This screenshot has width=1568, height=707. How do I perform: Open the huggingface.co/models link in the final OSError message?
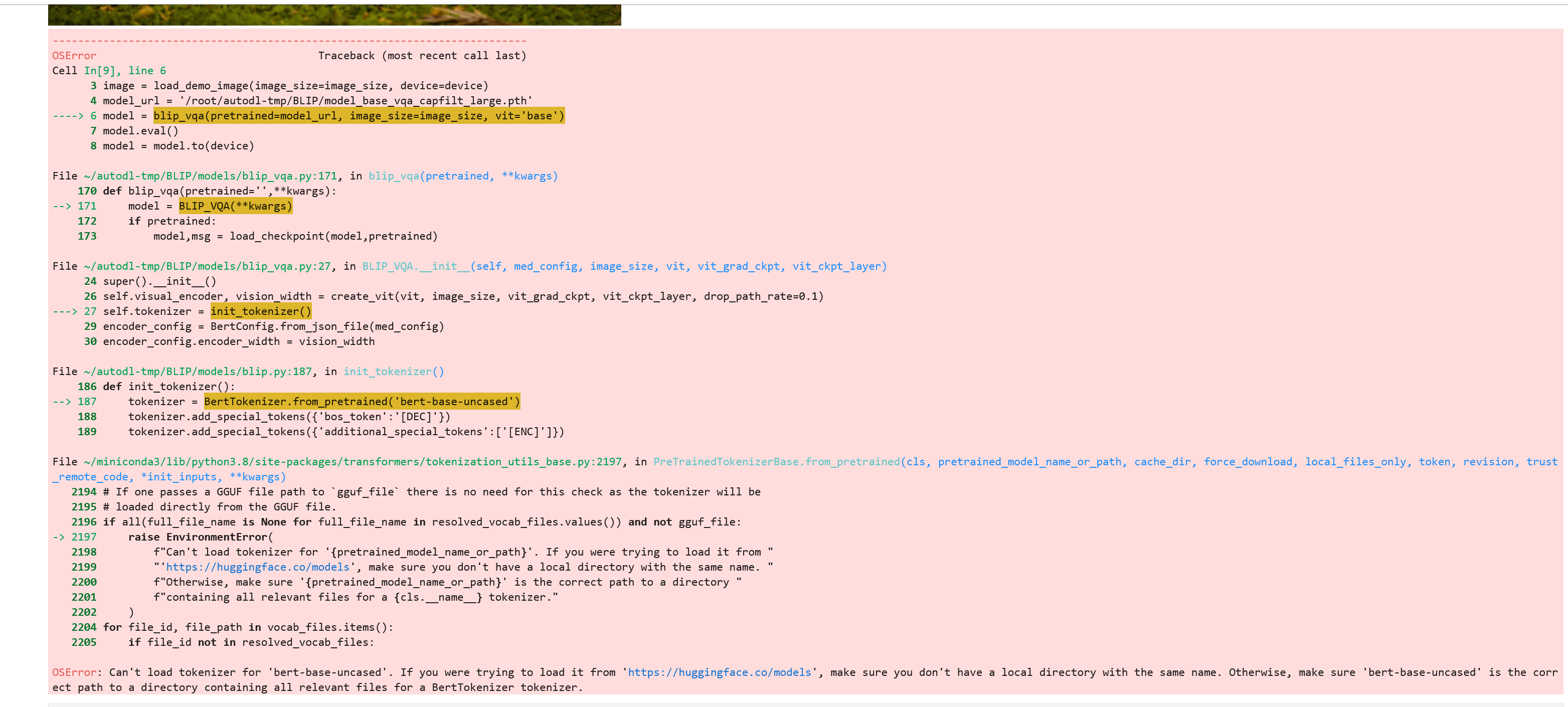[720, 672]
